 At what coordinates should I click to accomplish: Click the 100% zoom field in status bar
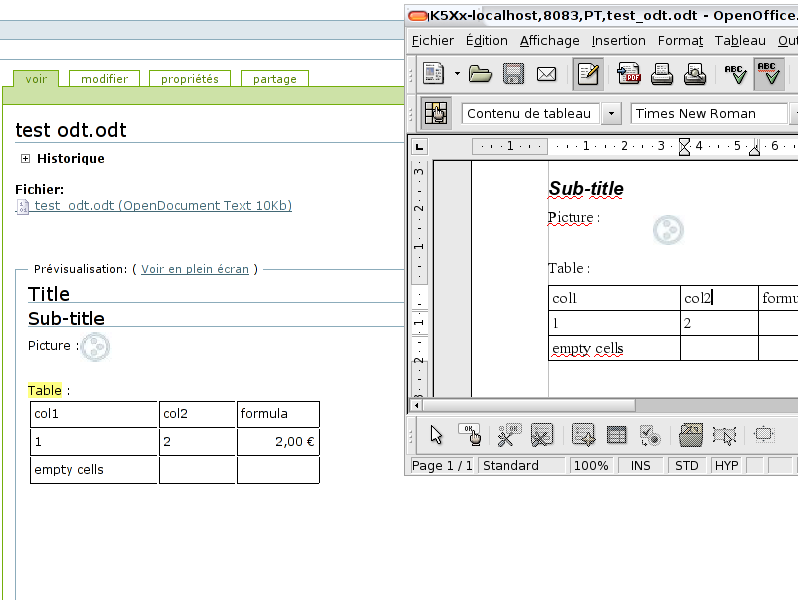pyautogui.click(x=591, y=466)
